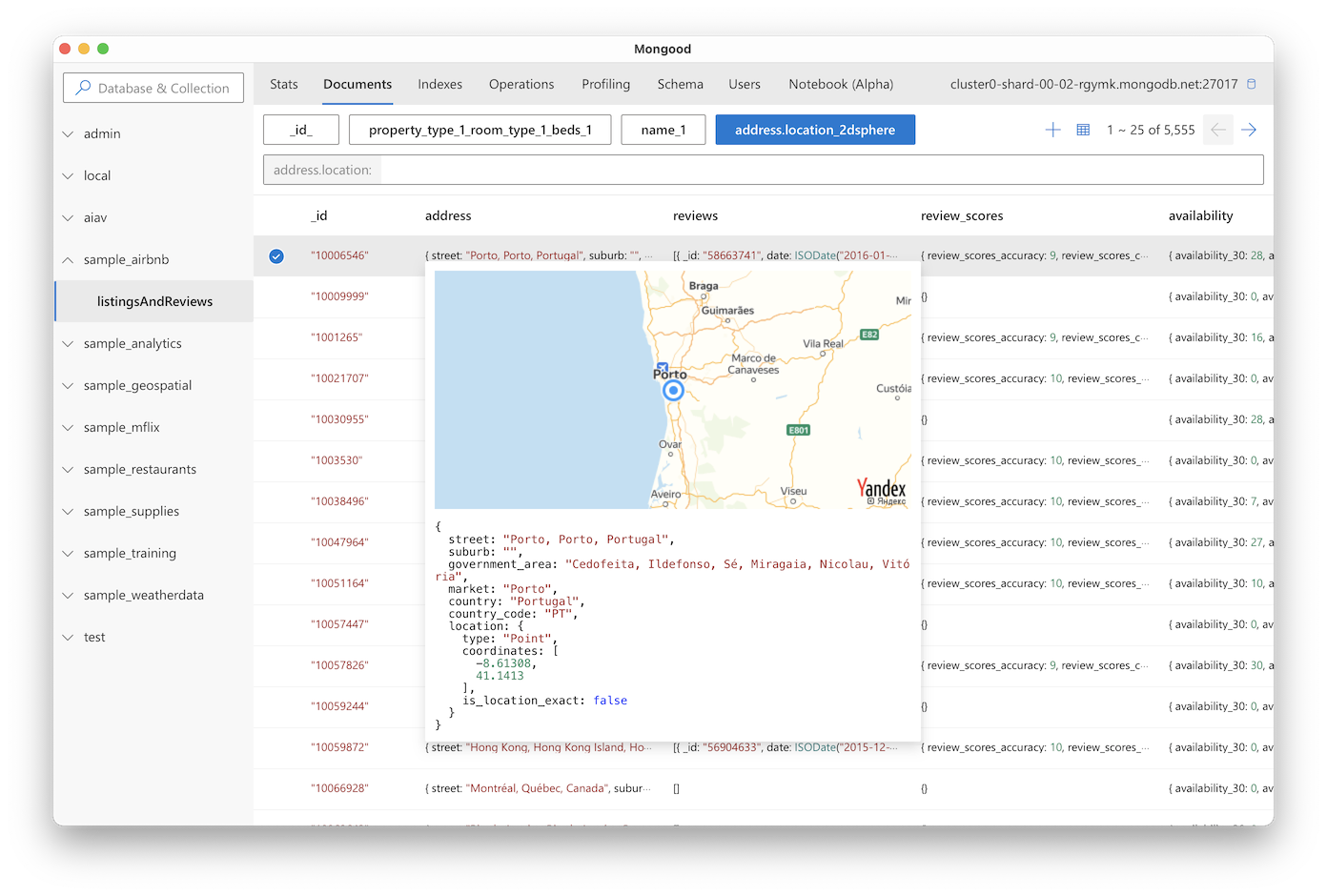Click the cluster0-shard-00-02 host name
The width and height of the screenshot is (1327, 896).
tap(1093, 84)
